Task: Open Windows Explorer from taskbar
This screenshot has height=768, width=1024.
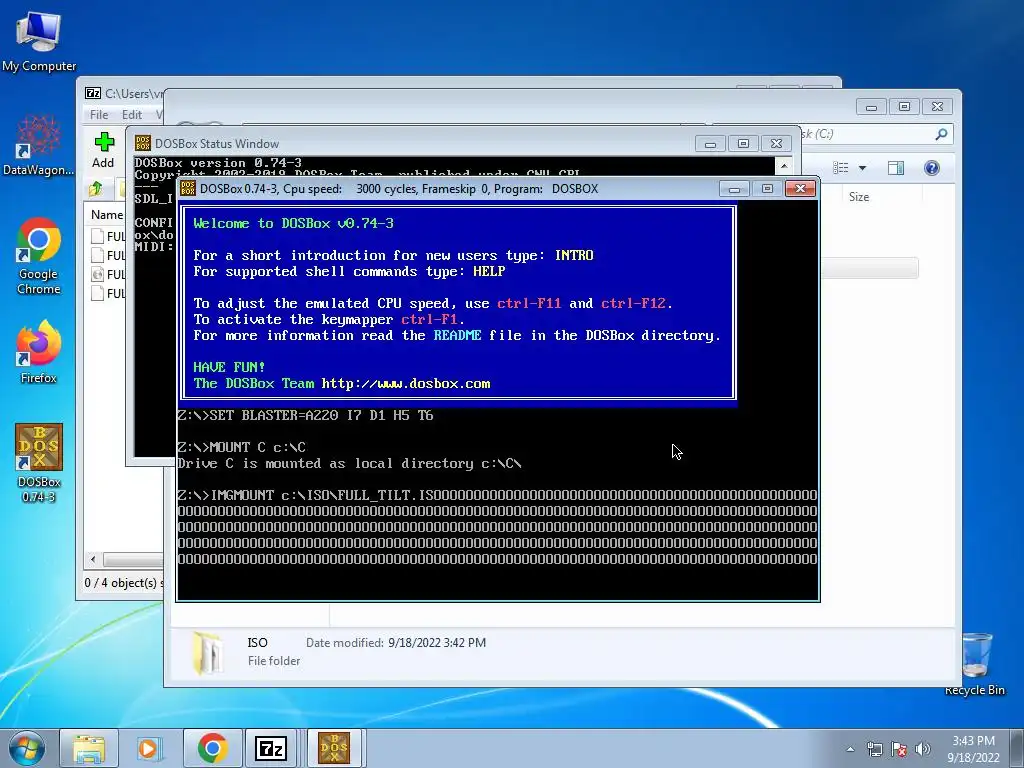Action: pos(89,748)
